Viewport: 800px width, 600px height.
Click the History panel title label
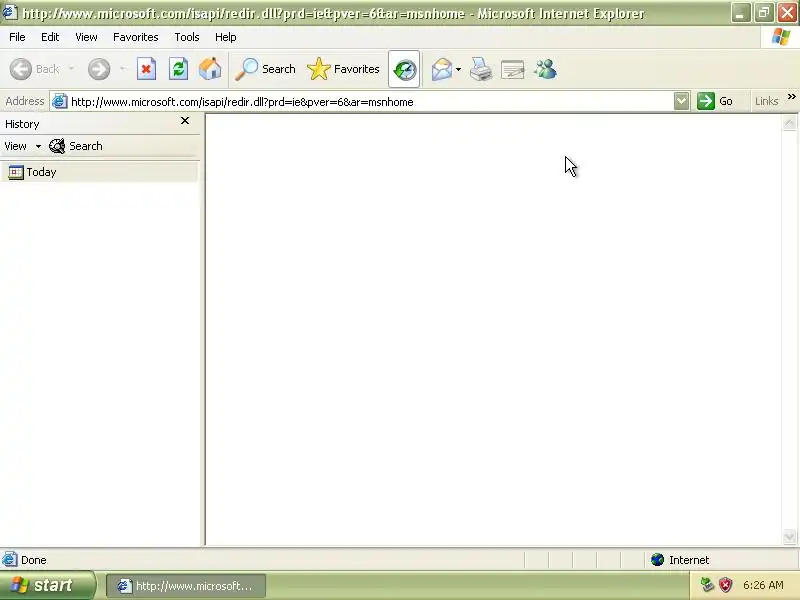[22, 124]
